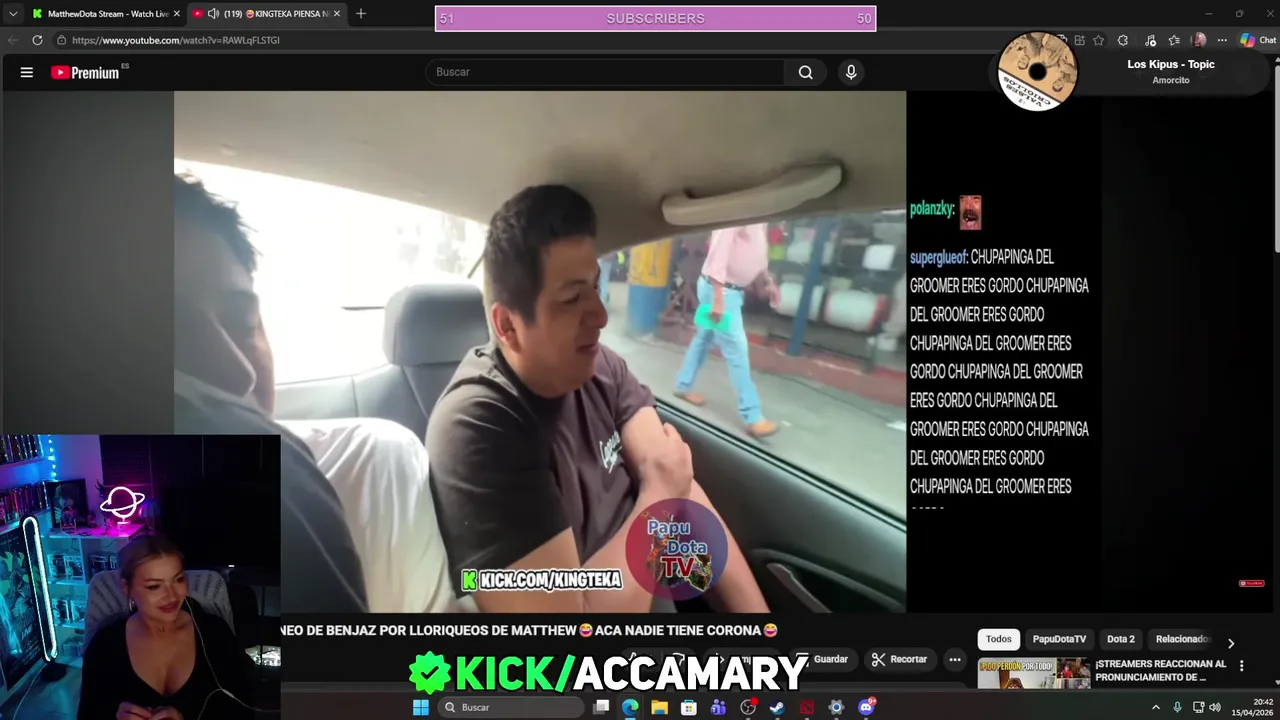The width and height of the screenshot is (1280, 720).
Task: Select the PapuDotaTV filter chip
Action: 1059,639
